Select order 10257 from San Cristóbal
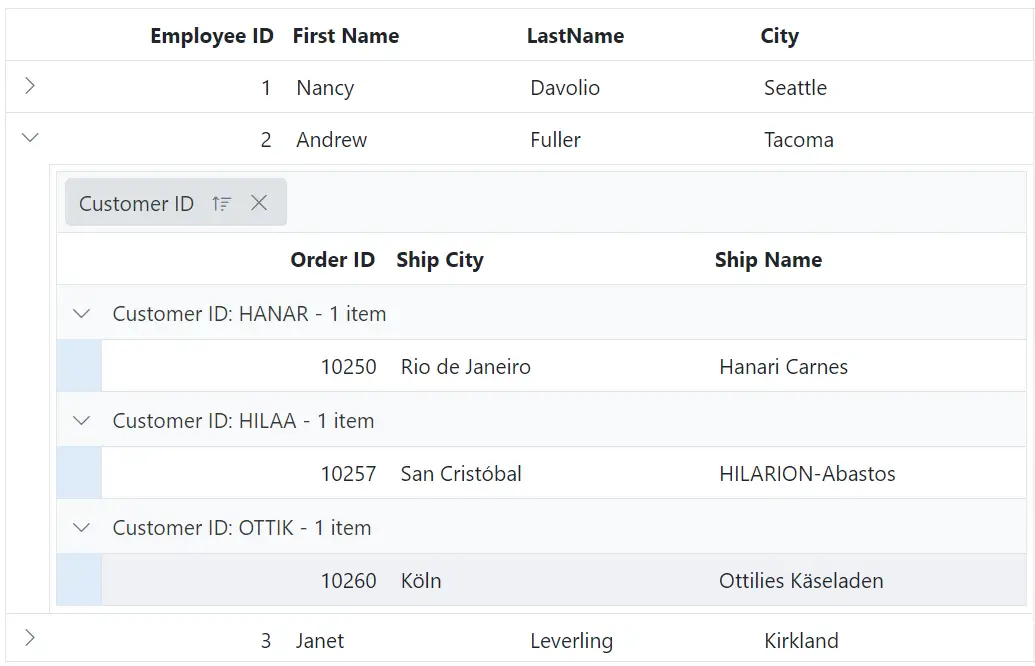Viewport: 1035px width, 666px height. (x=460, y=473)
